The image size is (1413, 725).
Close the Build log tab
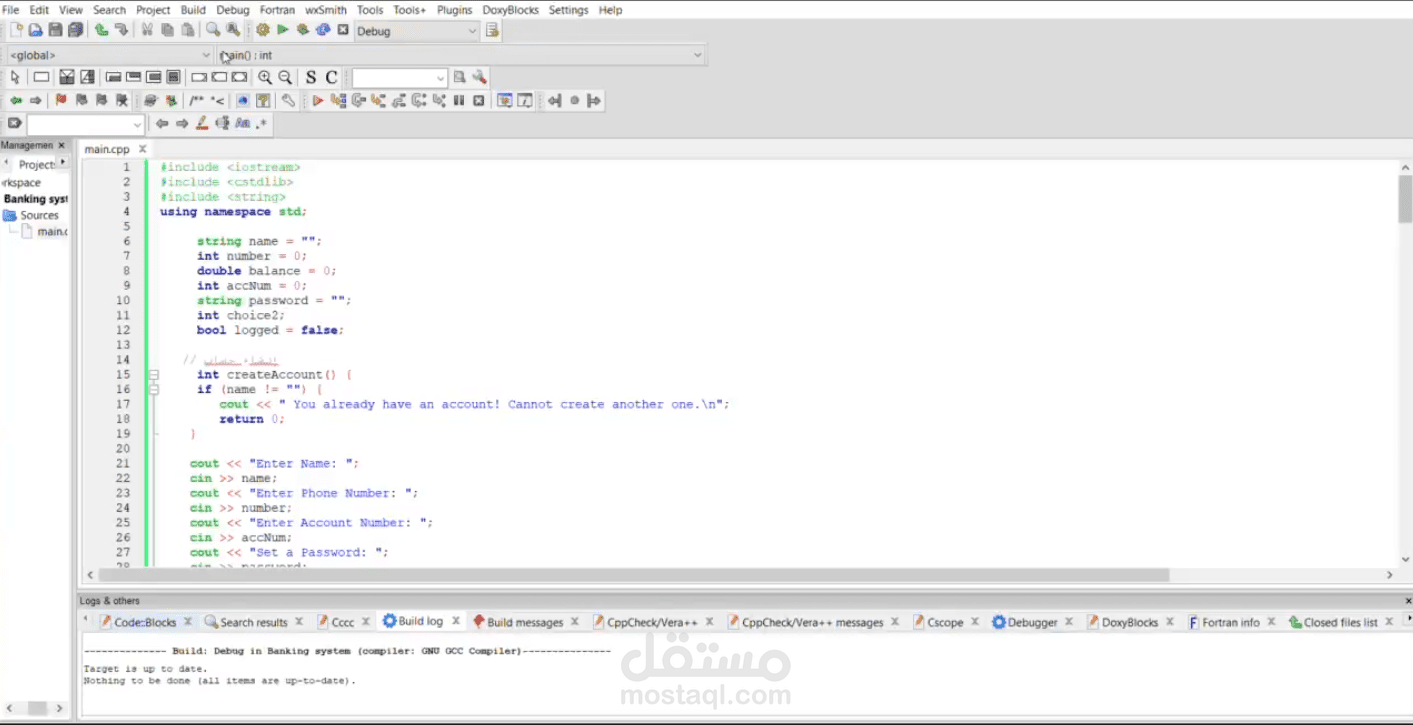(456, 621)
